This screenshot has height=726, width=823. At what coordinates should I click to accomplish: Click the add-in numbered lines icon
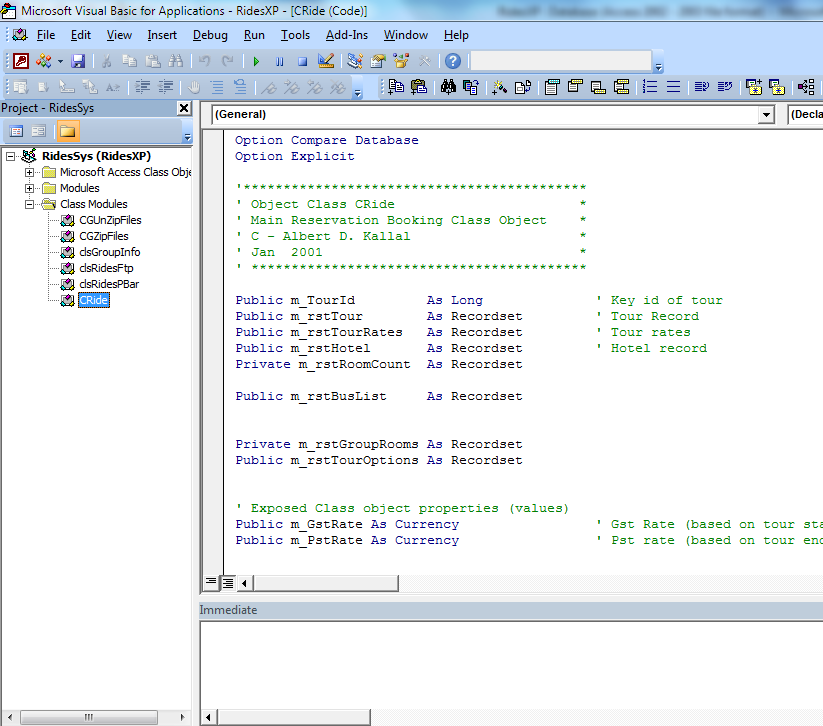click(650, 87)
